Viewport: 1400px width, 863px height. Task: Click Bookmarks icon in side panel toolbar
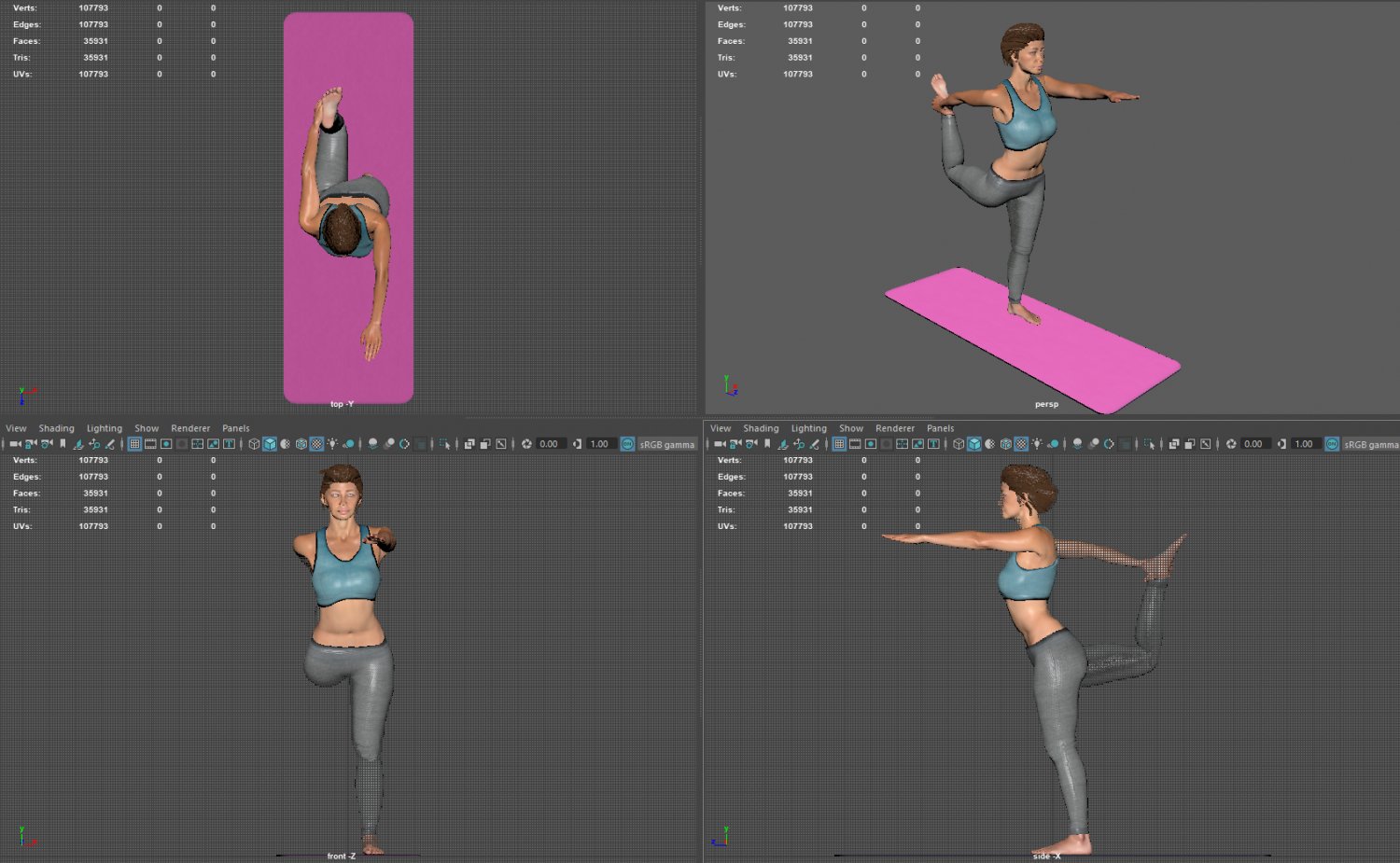click(767, 444)
